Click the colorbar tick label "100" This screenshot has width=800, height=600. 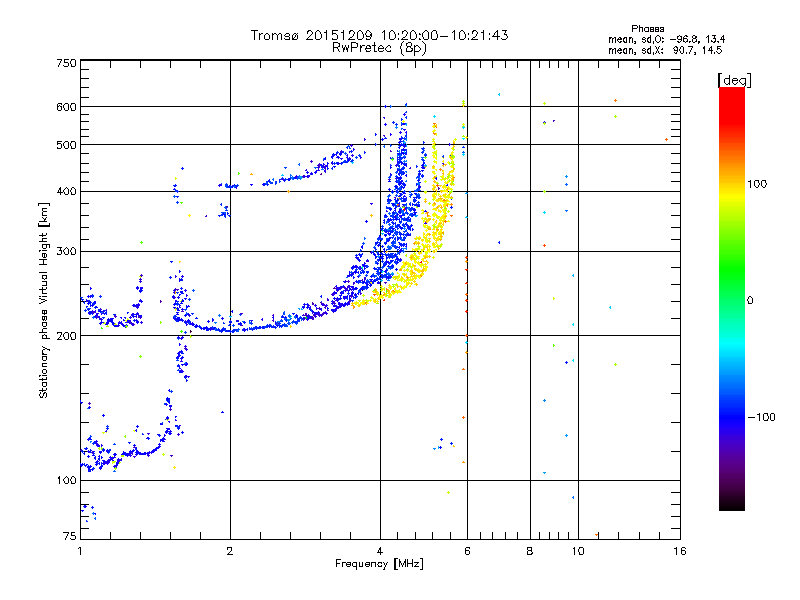757,184
